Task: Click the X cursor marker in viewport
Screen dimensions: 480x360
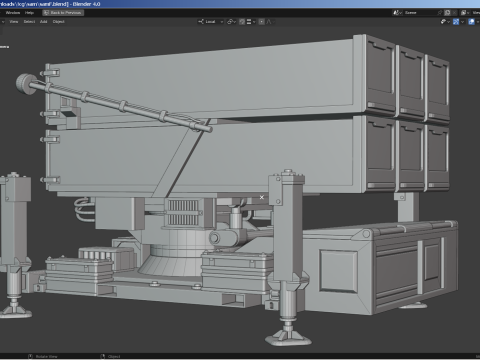Action: coord(262,197)
